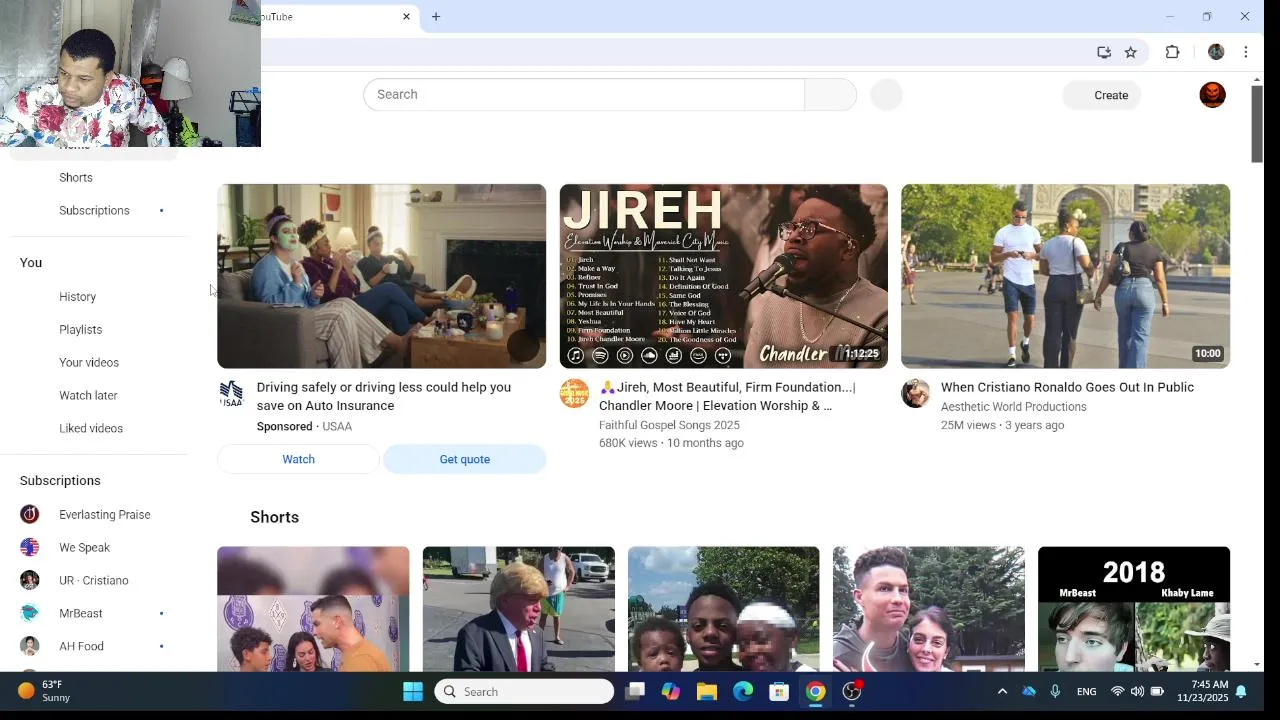Open the clock showing 7:45 AM

pyautogui.click(x=1202, y=691)
